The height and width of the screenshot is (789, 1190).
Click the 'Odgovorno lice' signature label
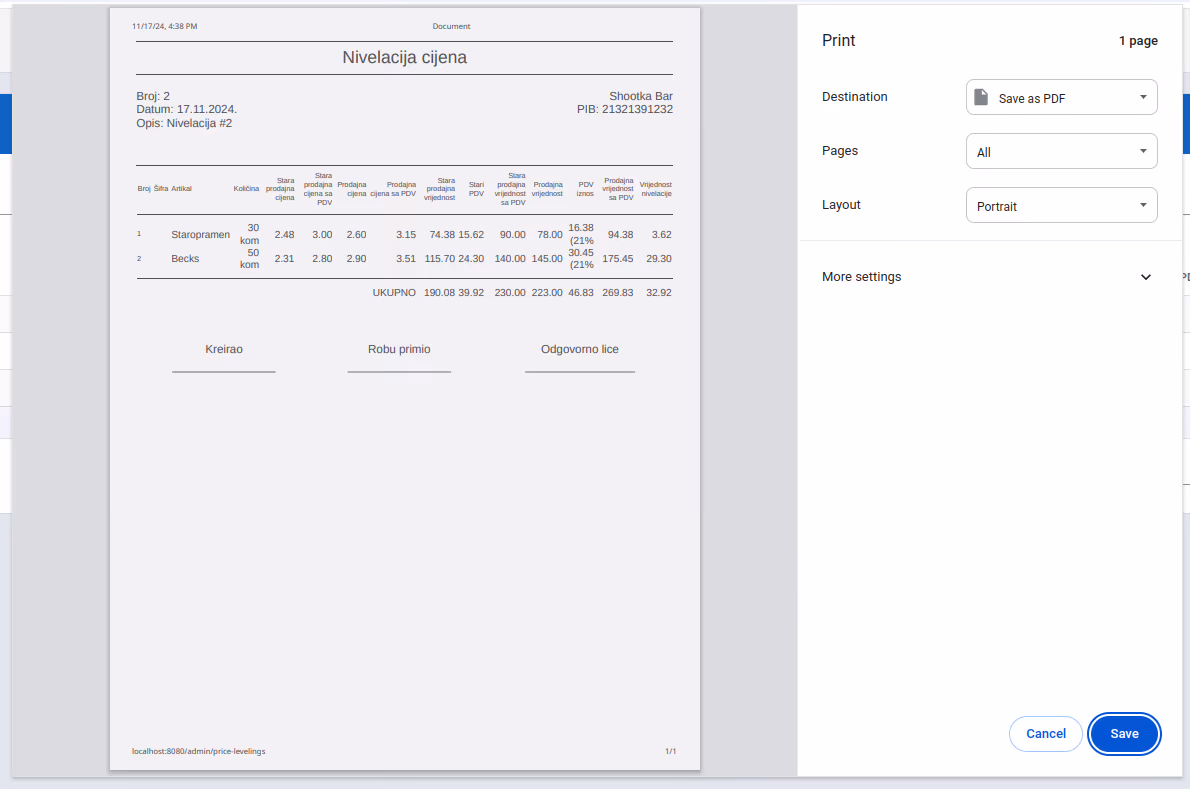click(580, 350)
